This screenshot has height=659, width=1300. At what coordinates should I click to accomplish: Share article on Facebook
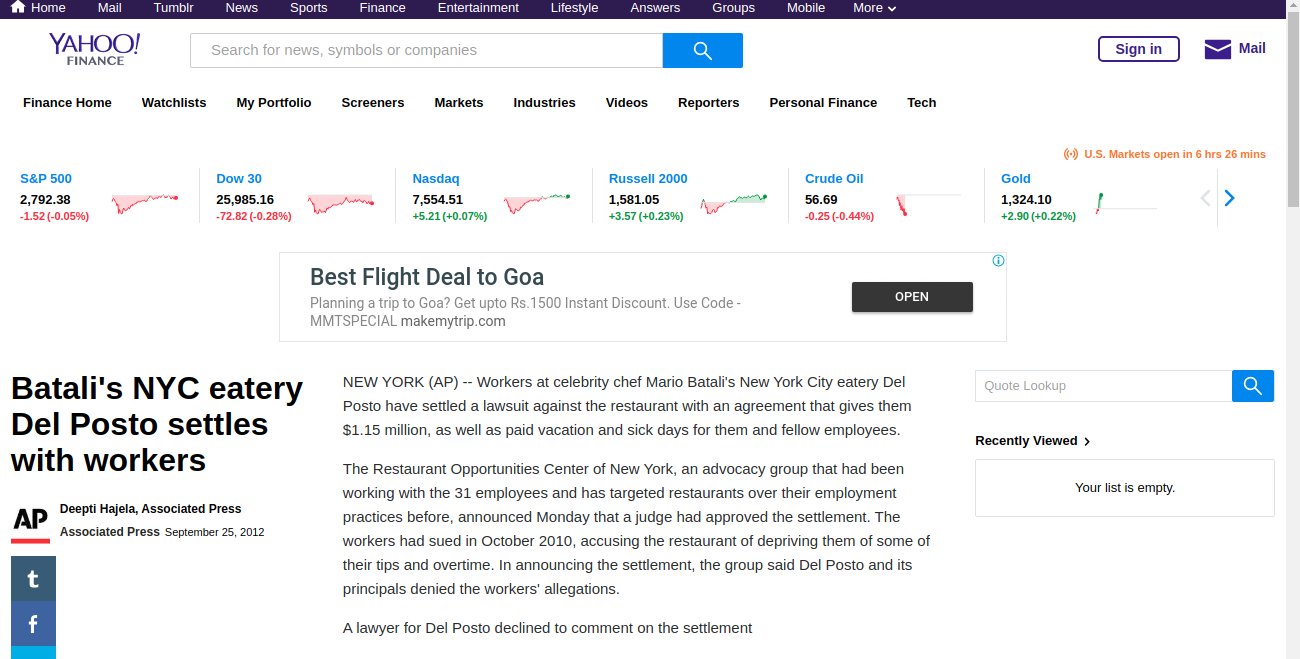pos(33,624)
